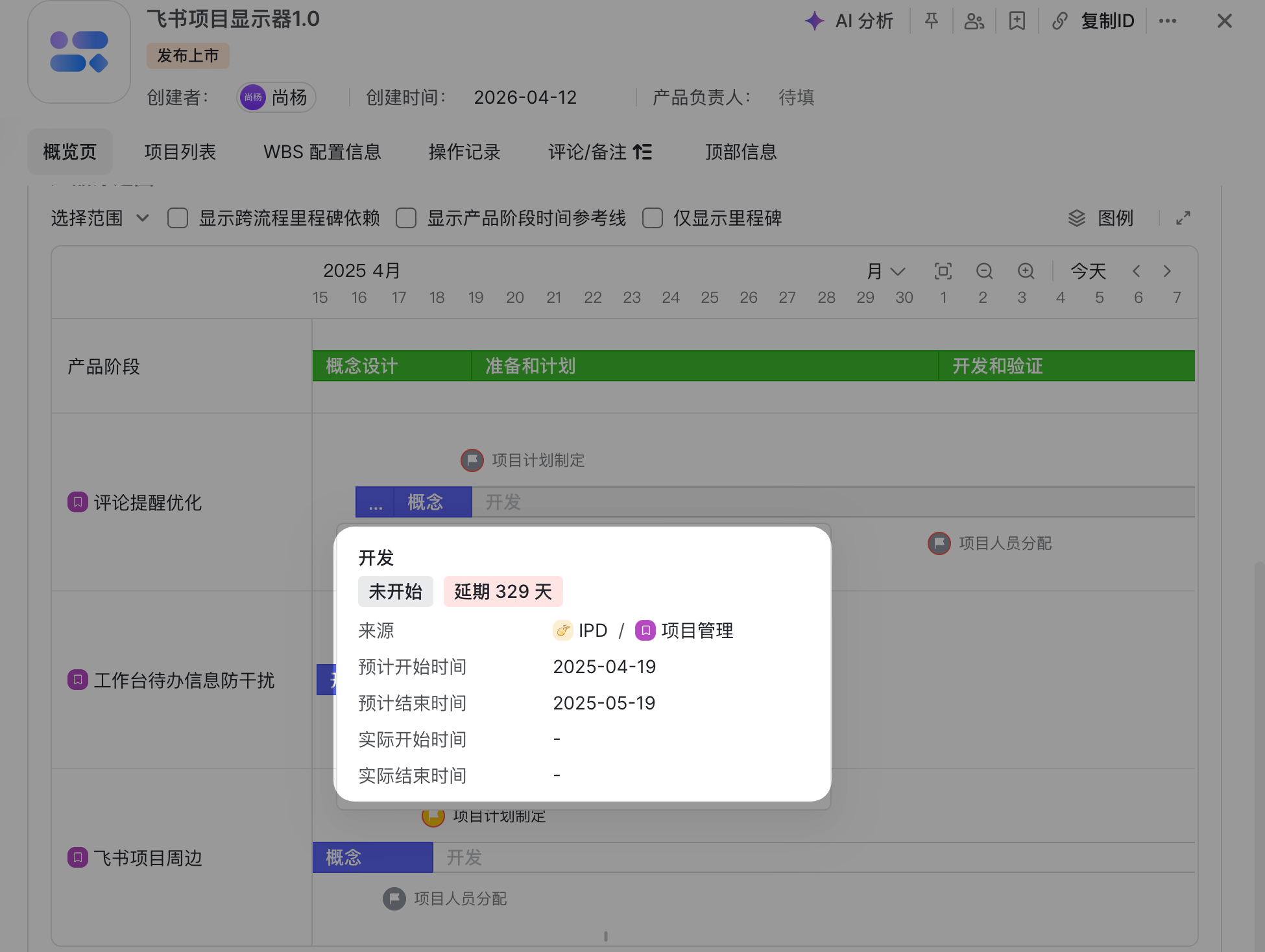Click 准备和计划 product stage bar
The height and width of the screenshot is (952, 1265).
click(705, 366)
